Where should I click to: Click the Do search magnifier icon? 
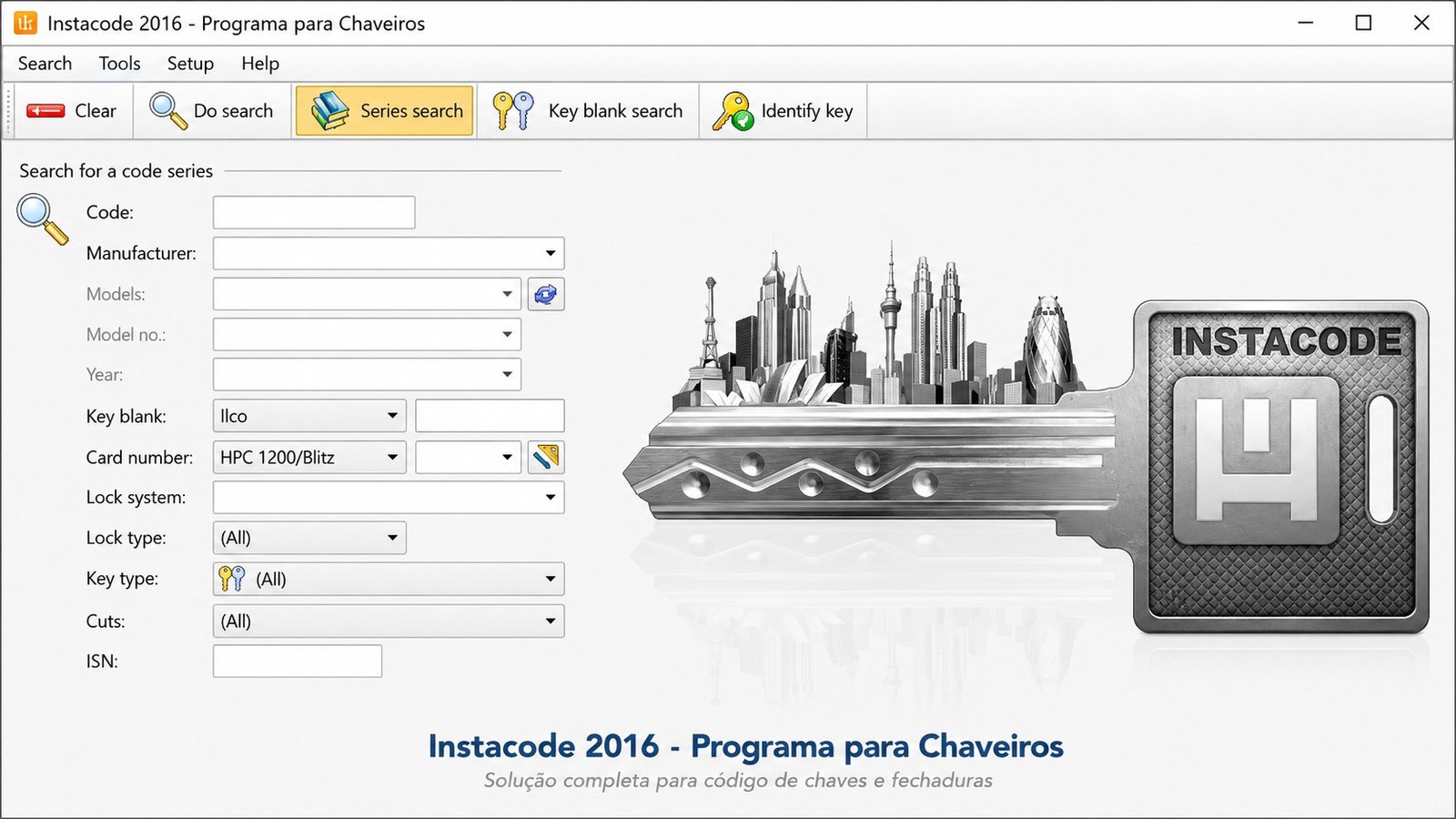pyautogui.click(x=168, y=111)
